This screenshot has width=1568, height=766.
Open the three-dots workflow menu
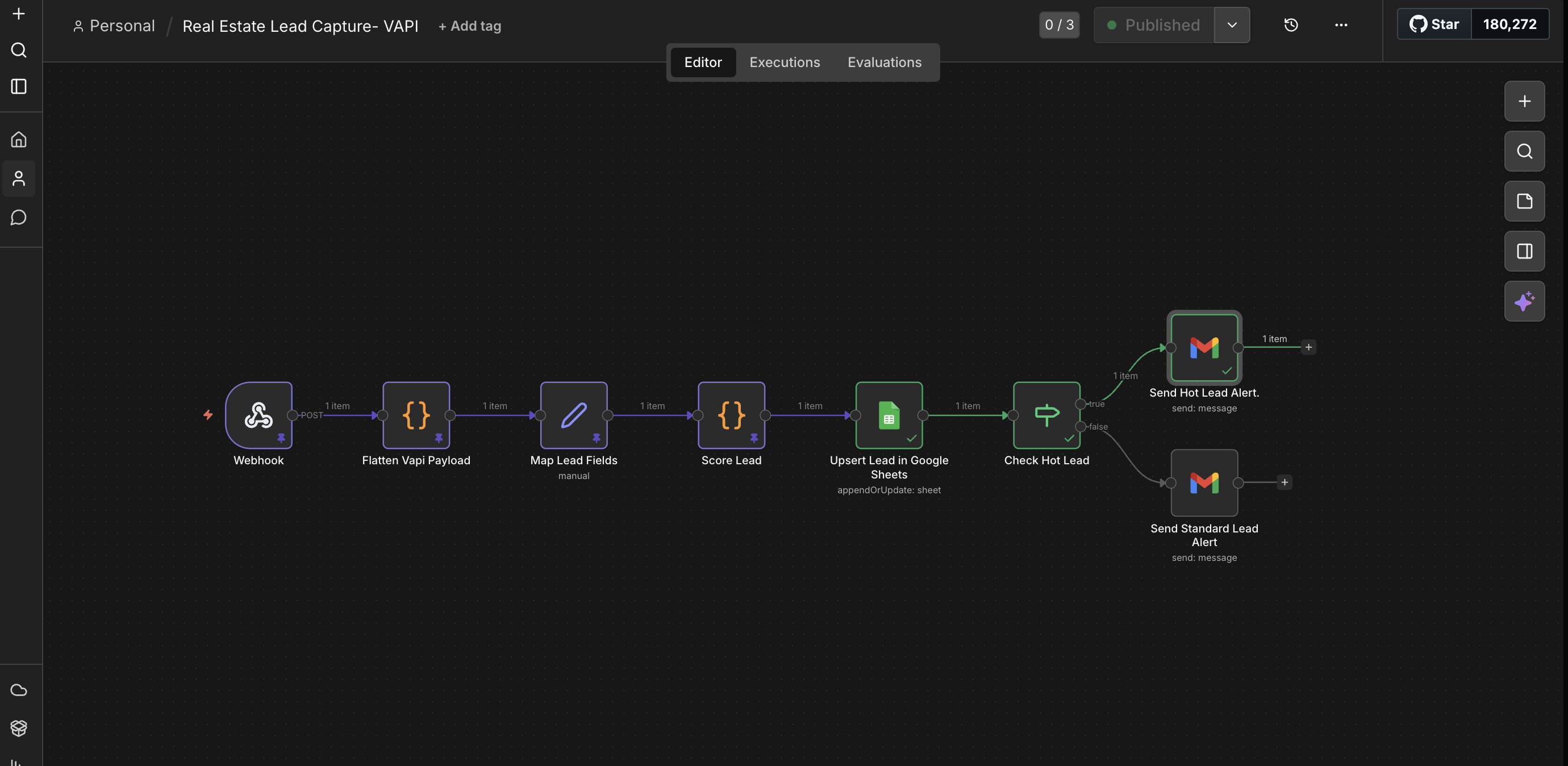(1341, 25)
